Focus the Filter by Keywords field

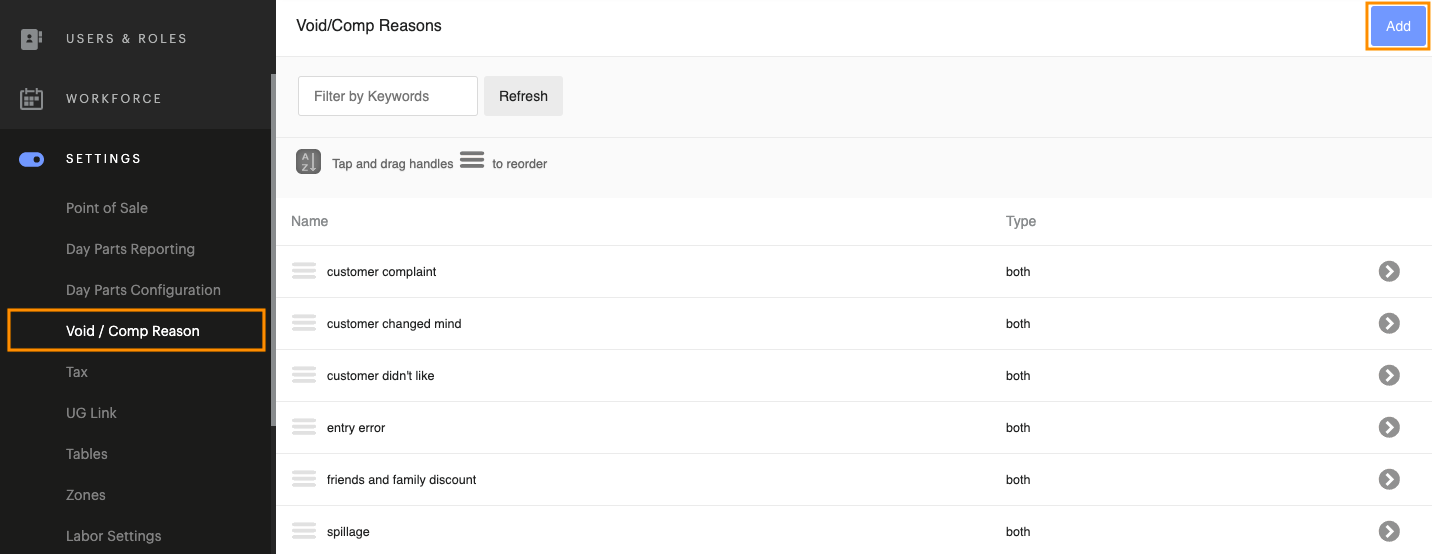point(388,96)
